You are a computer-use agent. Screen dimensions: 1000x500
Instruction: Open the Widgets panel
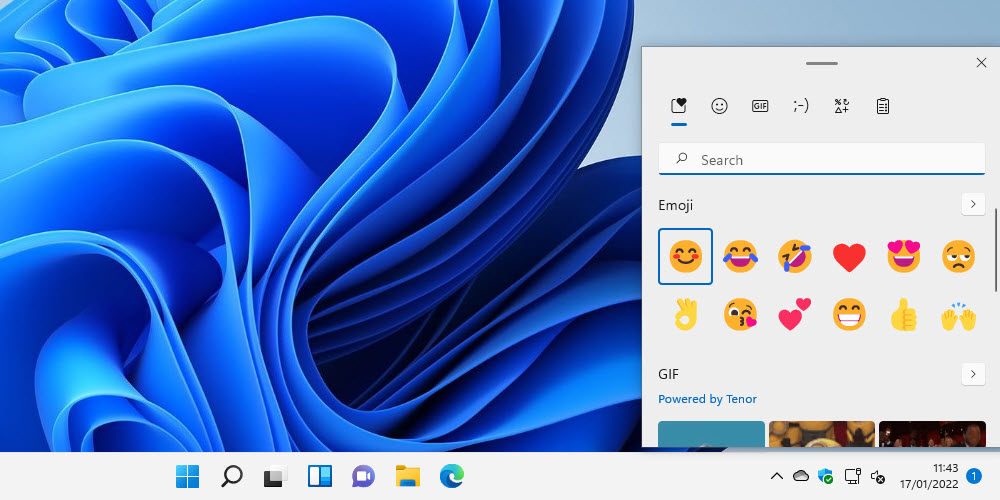pyautogui.click(x=320, y=476)
